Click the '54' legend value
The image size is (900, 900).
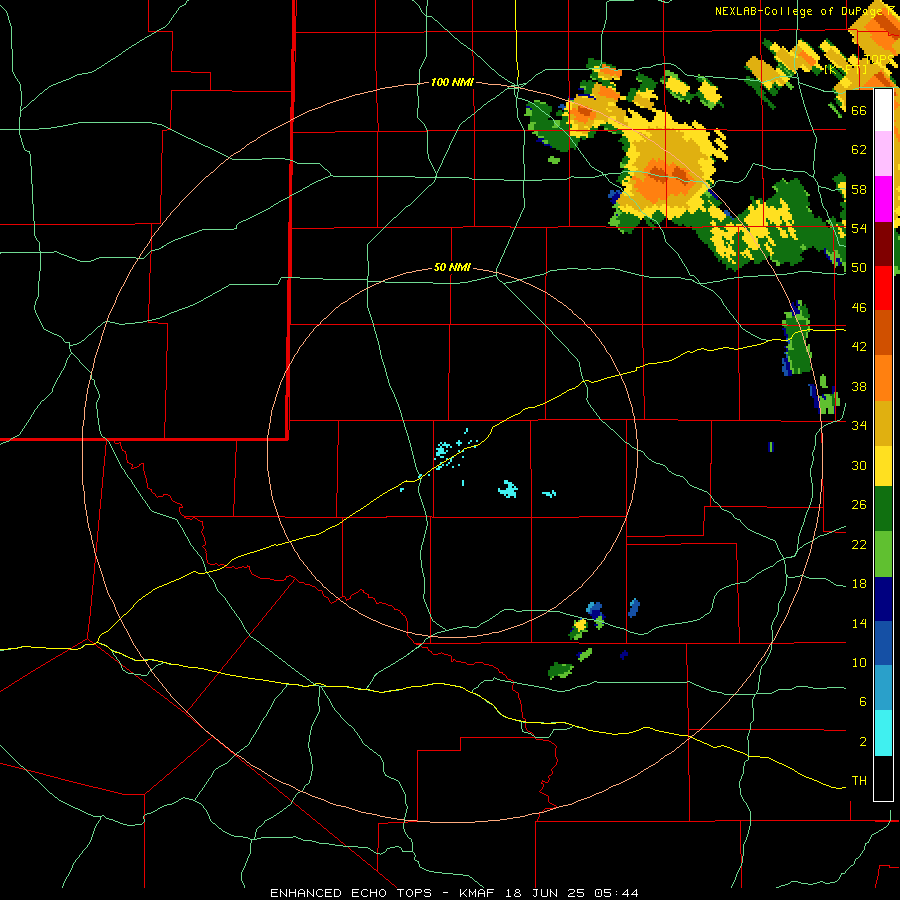859,228
